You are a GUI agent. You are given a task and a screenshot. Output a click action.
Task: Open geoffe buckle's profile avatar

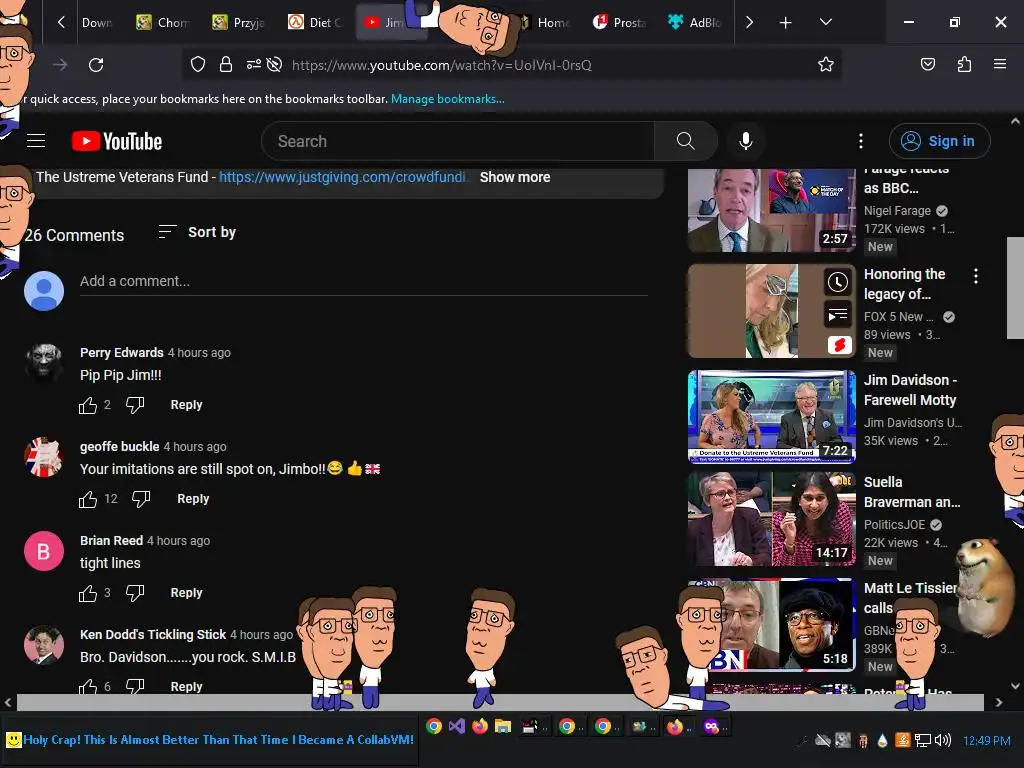point(44,456)
